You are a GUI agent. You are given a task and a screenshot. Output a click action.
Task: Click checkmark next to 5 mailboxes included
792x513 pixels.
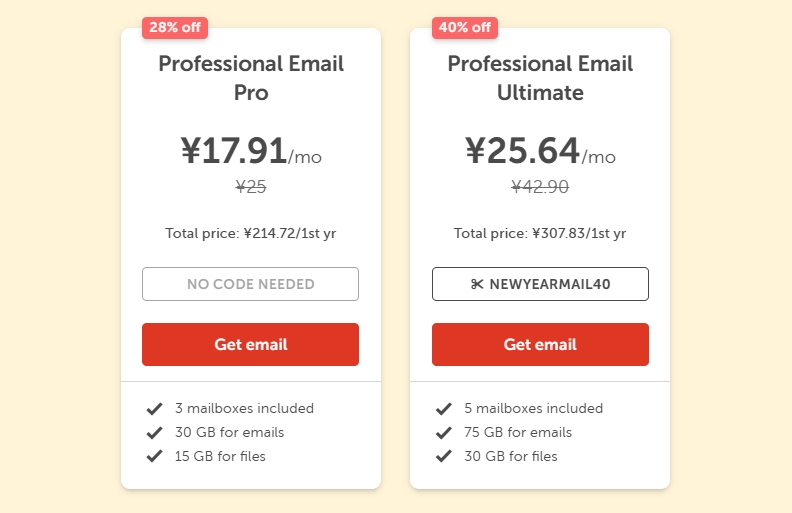click(444, 408)
